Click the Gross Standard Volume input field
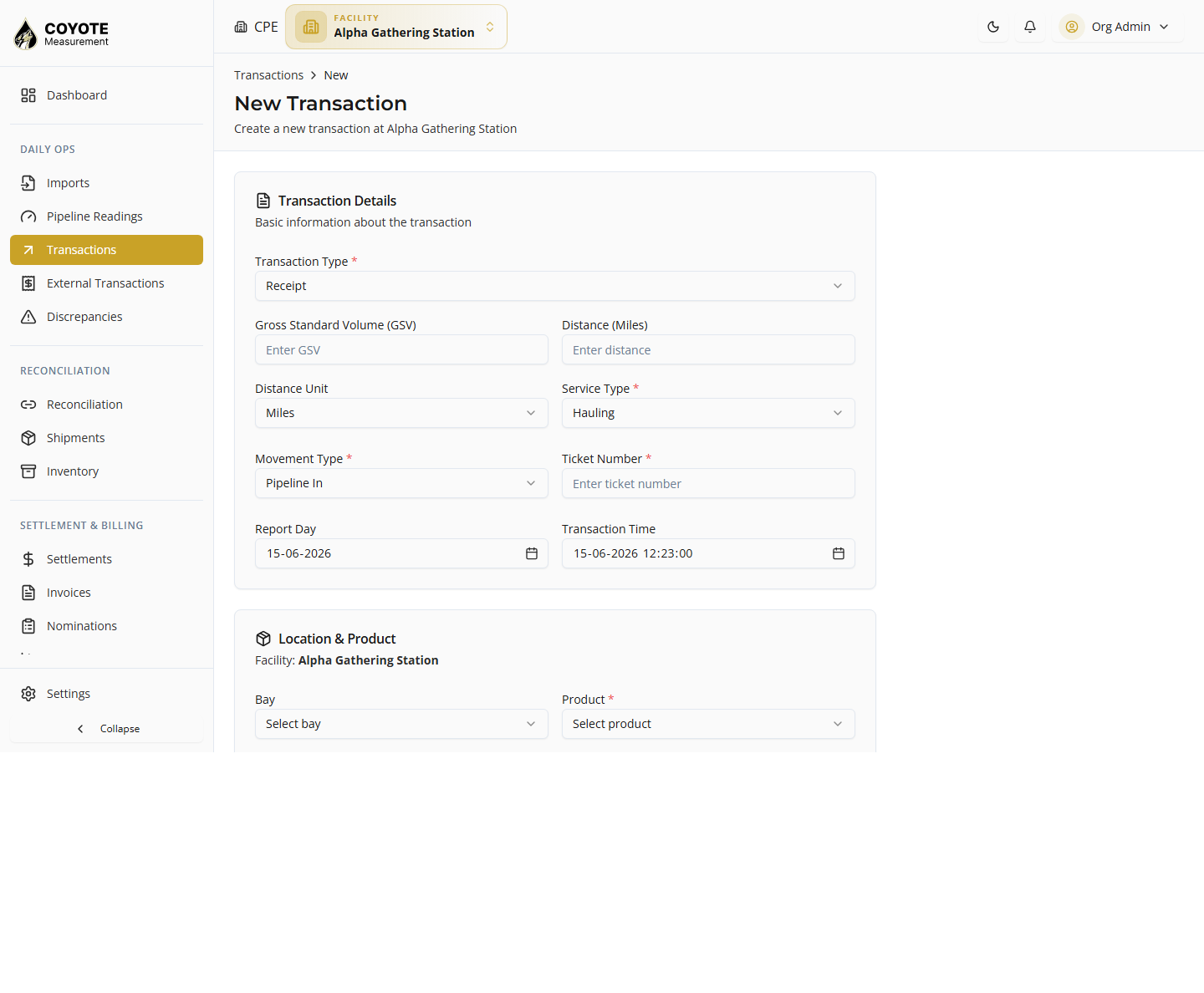This screenshot has width=1204, height=993. click(401, 349)
